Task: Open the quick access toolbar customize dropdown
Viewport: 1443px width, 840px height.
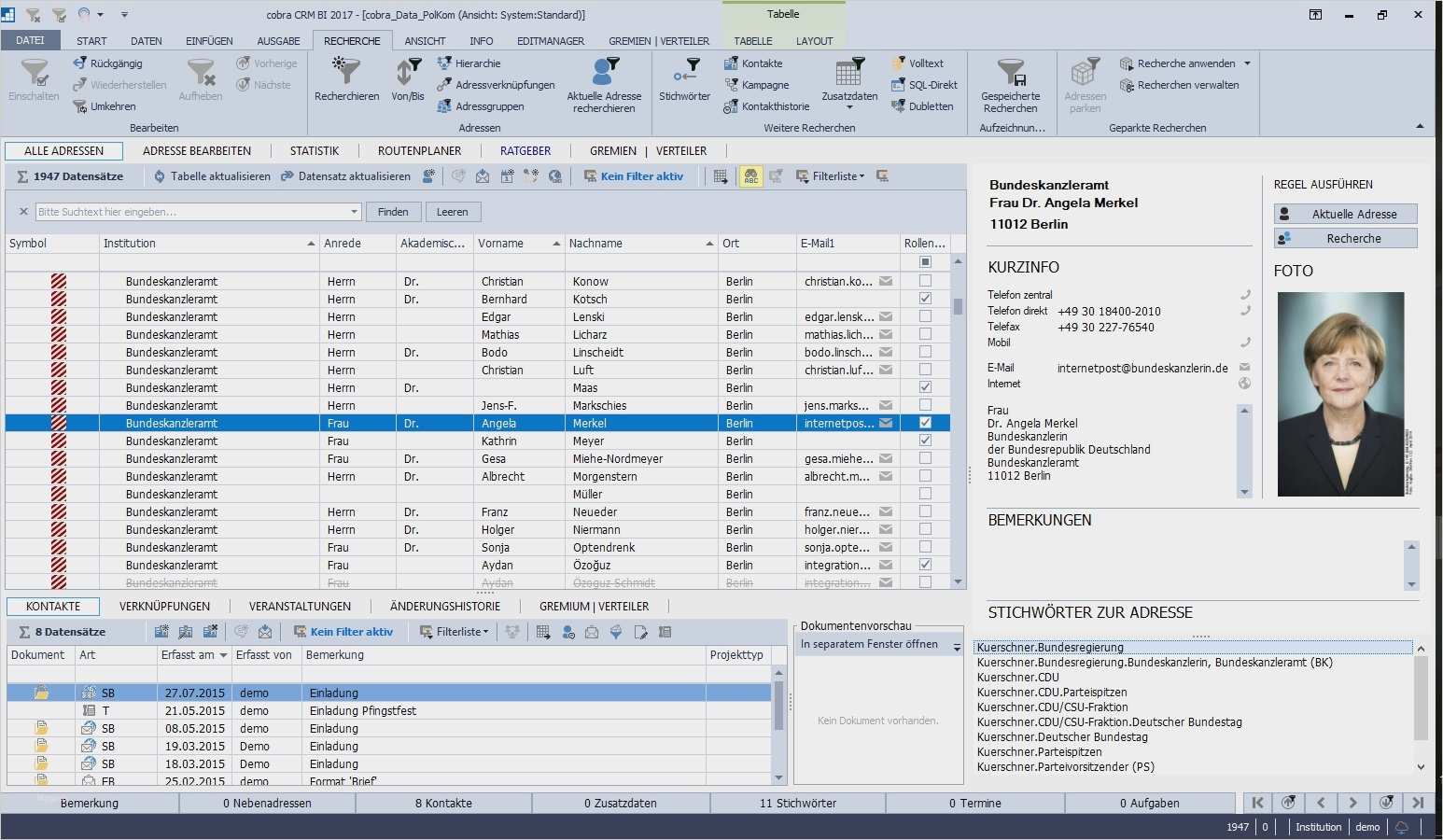Action: [124, 15]
